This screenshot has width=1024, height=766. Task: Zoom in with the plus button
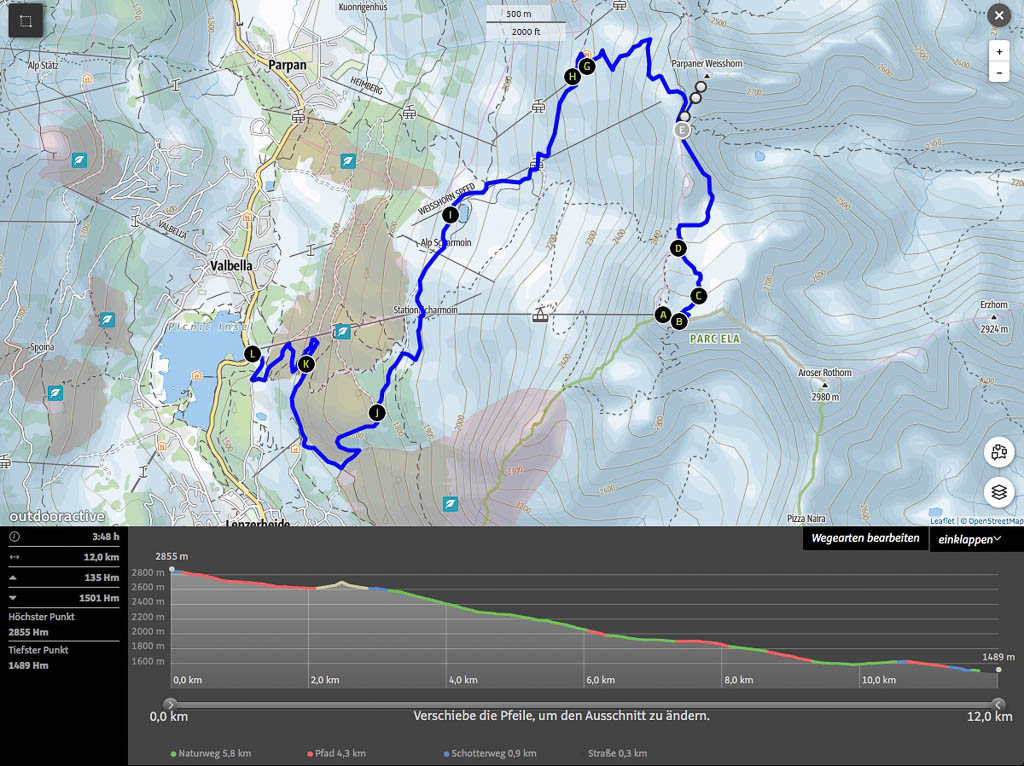(x=998, y=51)
